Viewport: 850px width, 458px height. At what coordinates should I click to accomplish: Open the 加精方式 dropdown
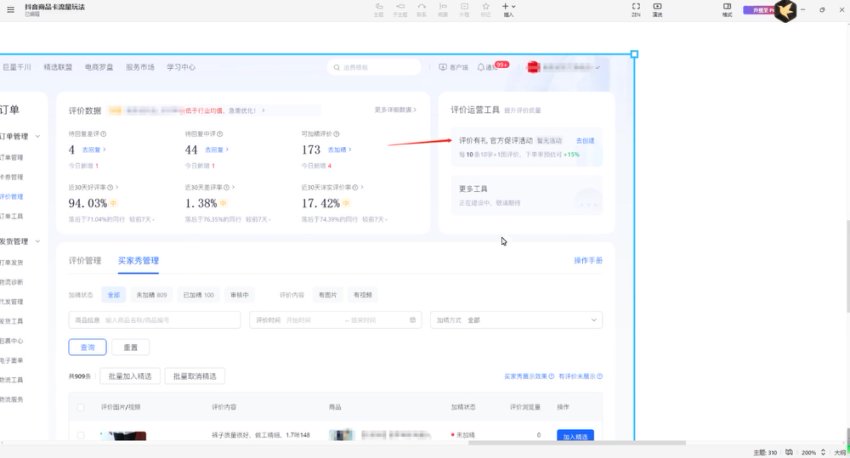(516, 320)
